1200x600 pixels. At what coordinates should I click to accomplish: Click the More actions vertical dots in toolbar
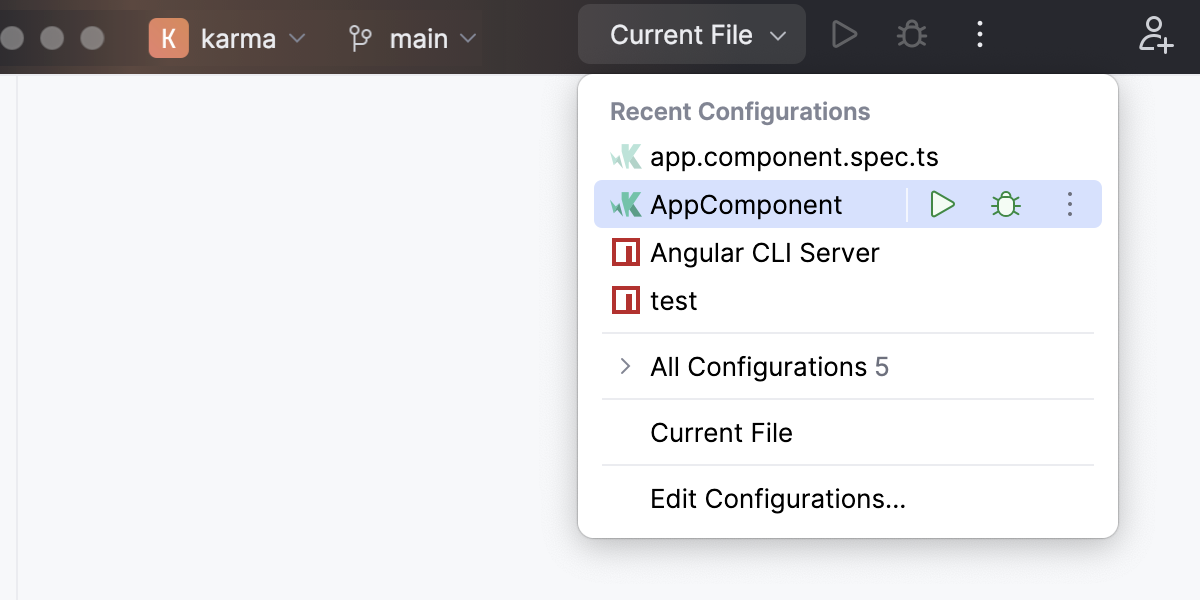[x=979, y=33]
